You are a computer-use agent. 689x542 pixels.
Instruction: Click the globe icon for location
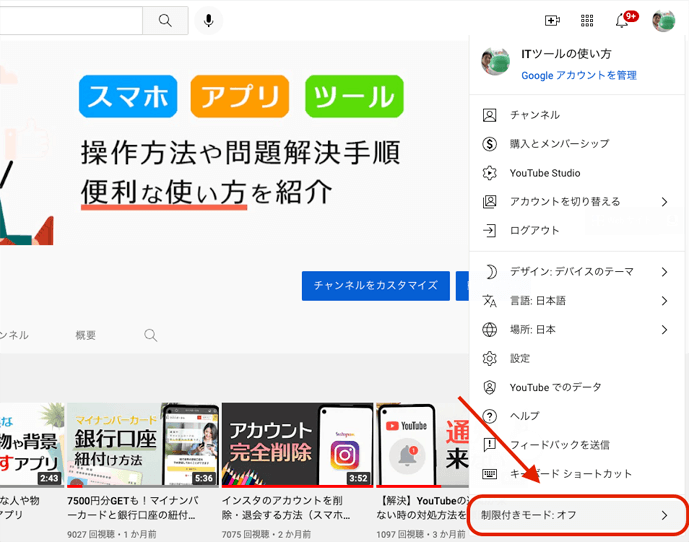pyautogui.click(x=490, y=330)
